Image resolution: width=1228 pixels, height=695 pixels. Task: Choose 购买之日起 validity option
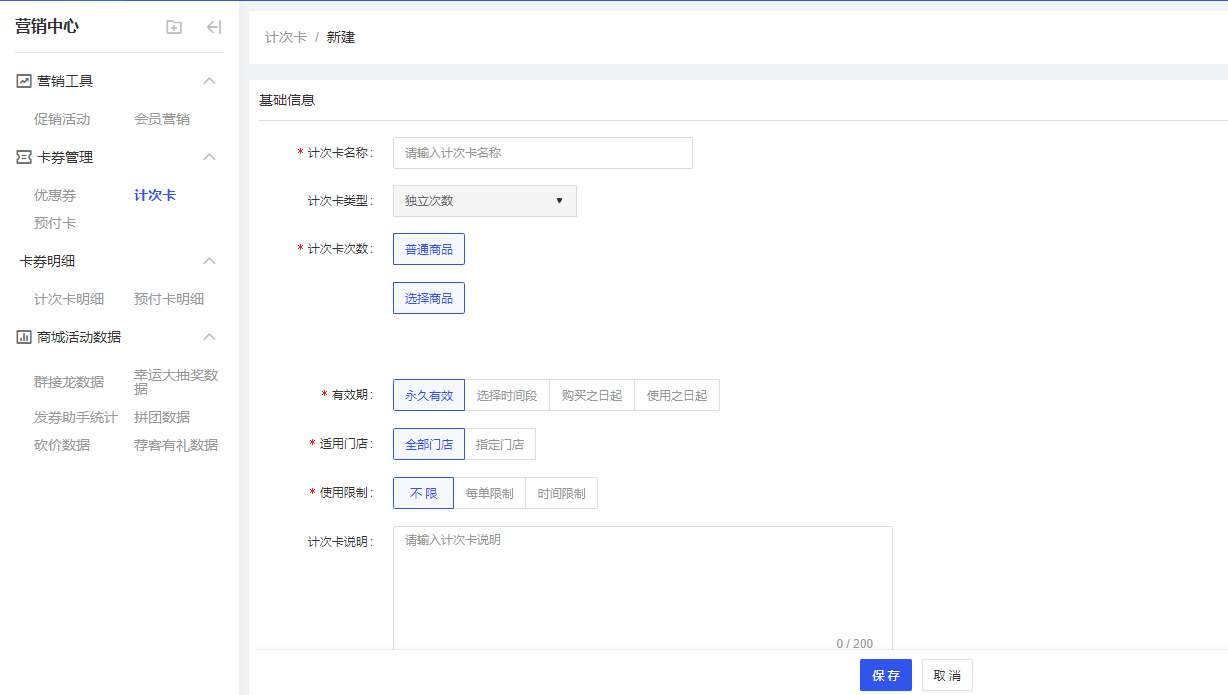(592, 395)
